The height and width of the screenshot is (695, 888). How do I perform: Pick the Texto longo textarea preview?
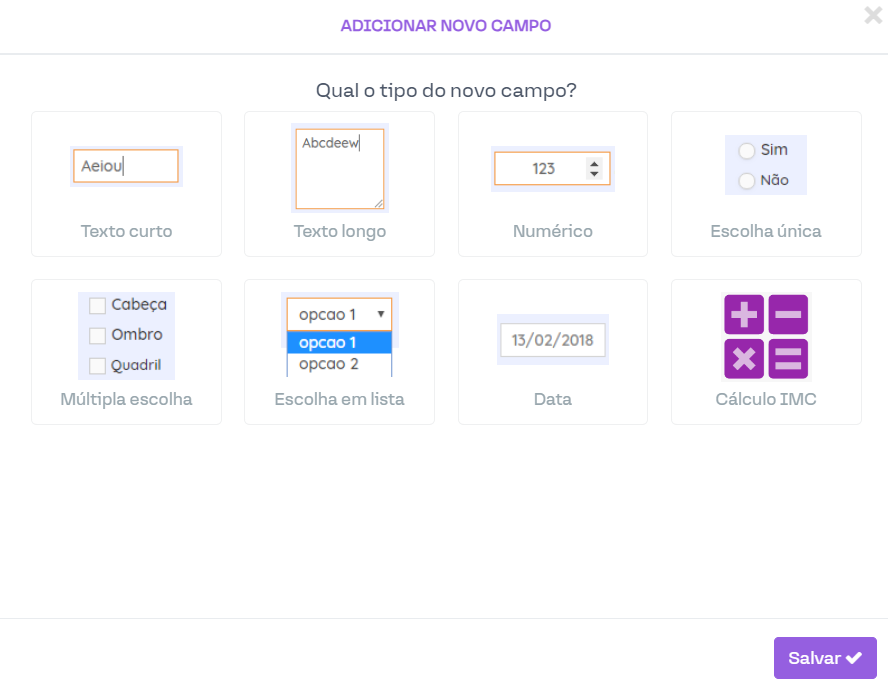(x=340, y=168)
